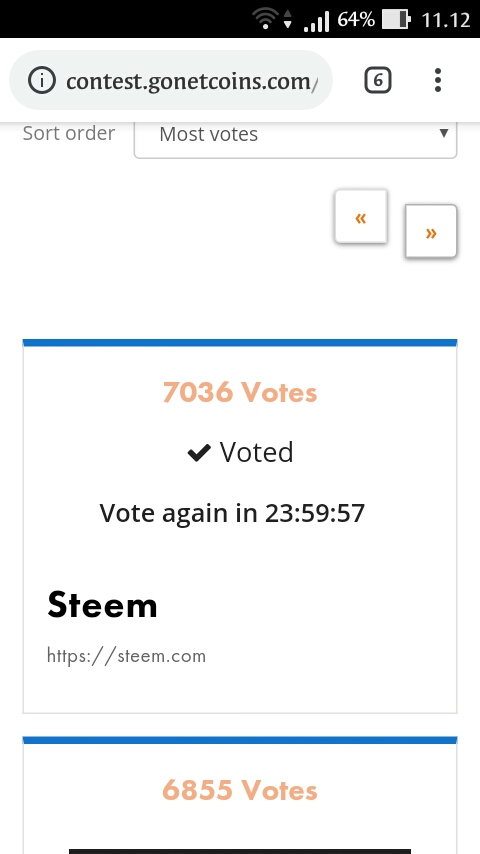Tap the contest.gonetcoins.com address bar
The image size is (480, 854).
click(171, 81)
